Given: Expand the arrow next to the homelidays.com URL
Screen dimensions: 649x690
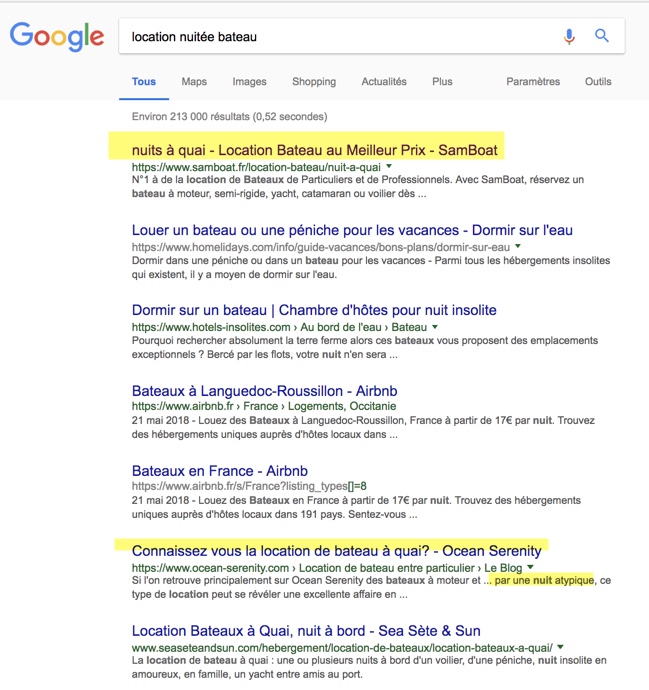Looking at the screenshot, I should (518, 246).
